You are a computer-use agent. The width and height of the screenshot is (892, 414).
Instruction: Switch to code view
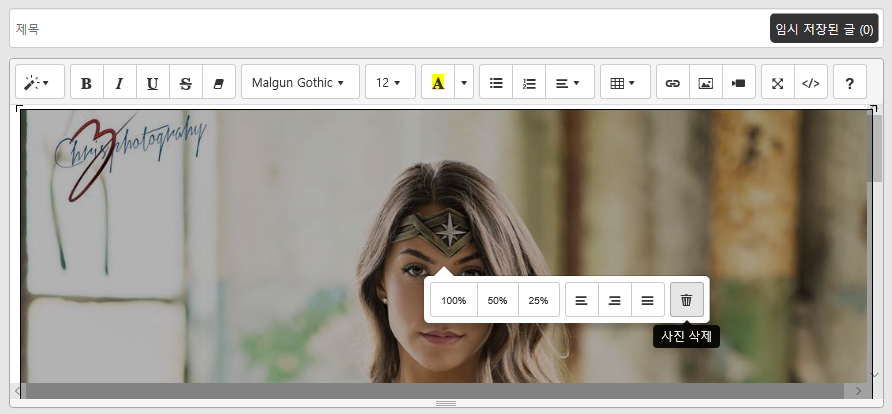pos(811,83)
